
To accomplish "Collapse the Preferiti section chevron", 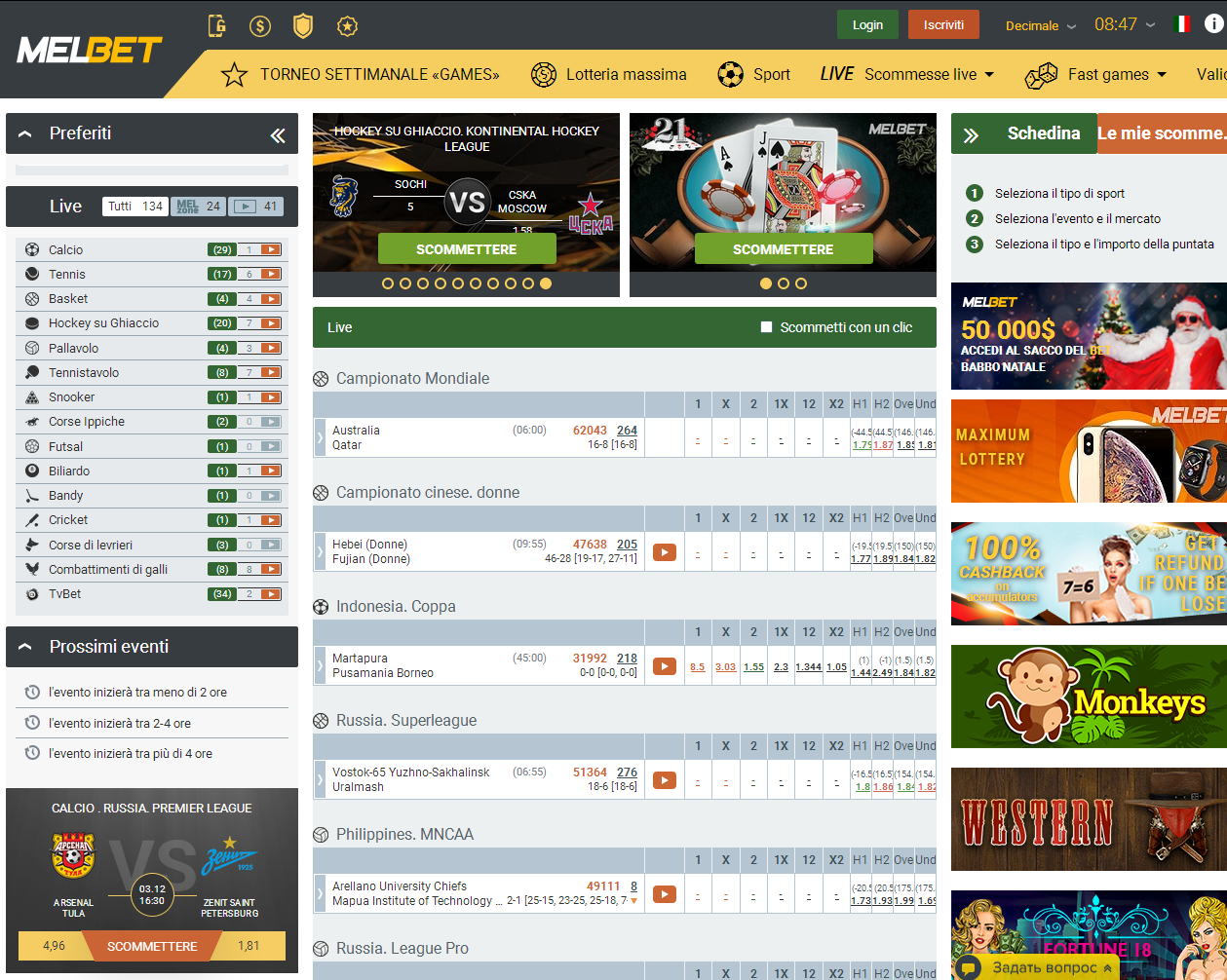I will (x=25, y=133).
